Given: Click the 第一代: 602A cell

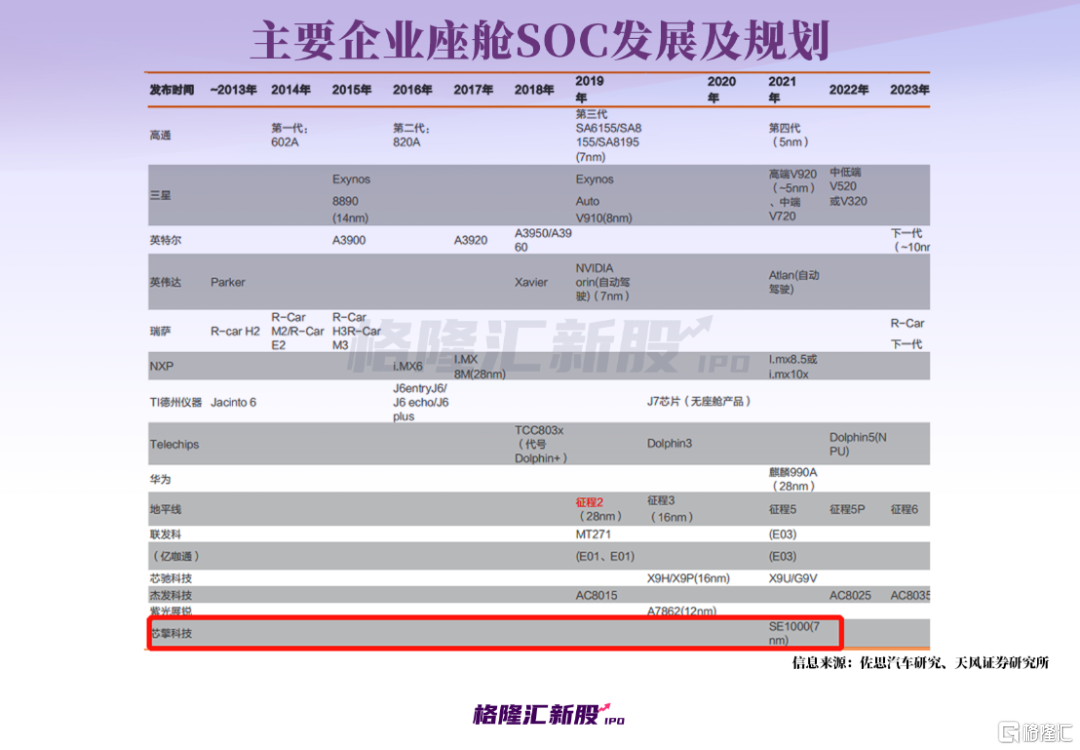Looking at the screenshot, I should pos(289,136).
